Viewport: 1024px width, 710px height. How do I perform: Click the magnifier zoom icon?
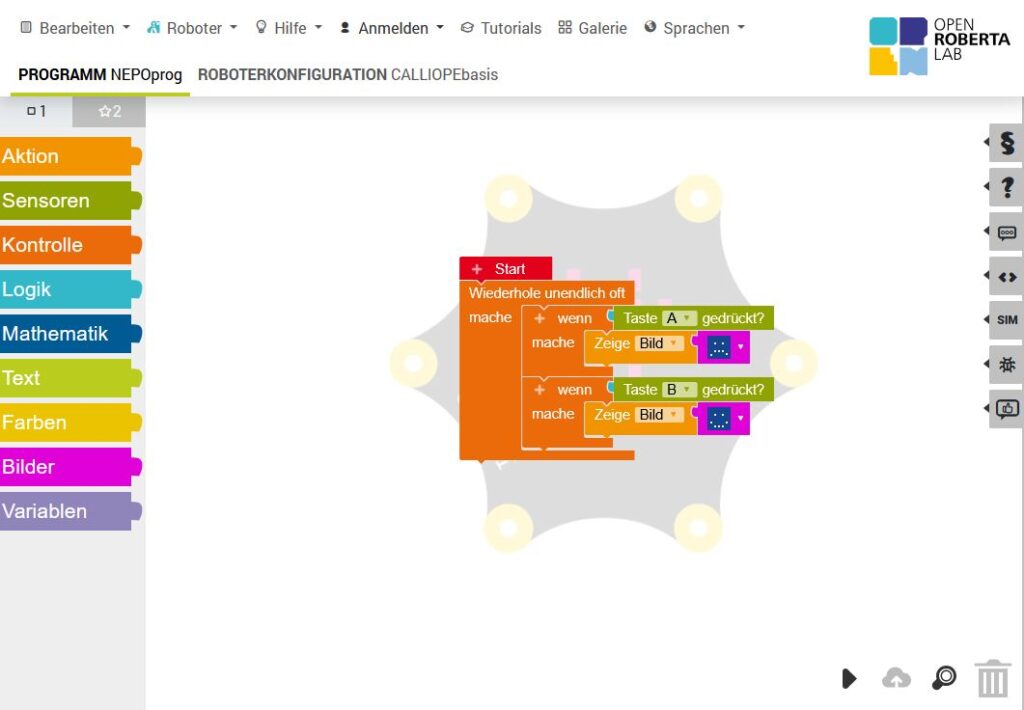(943, 678)
